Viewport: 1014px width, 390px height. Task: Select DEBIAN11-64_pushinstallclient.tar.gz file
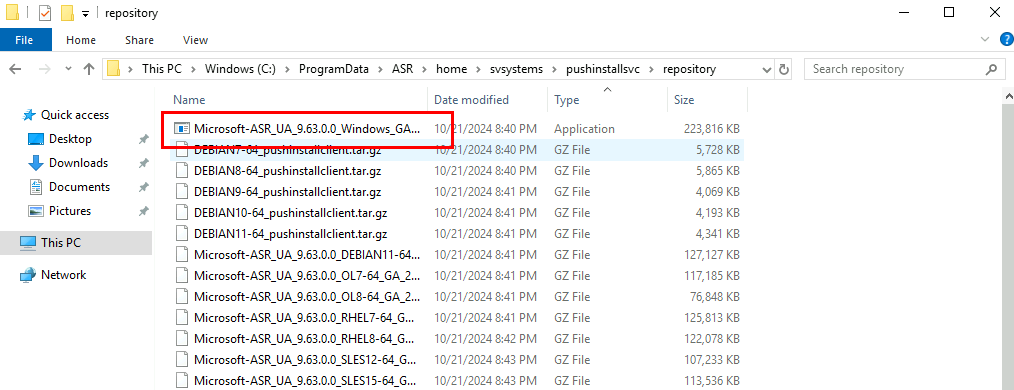pyautogui.click(x=457, y=233)
